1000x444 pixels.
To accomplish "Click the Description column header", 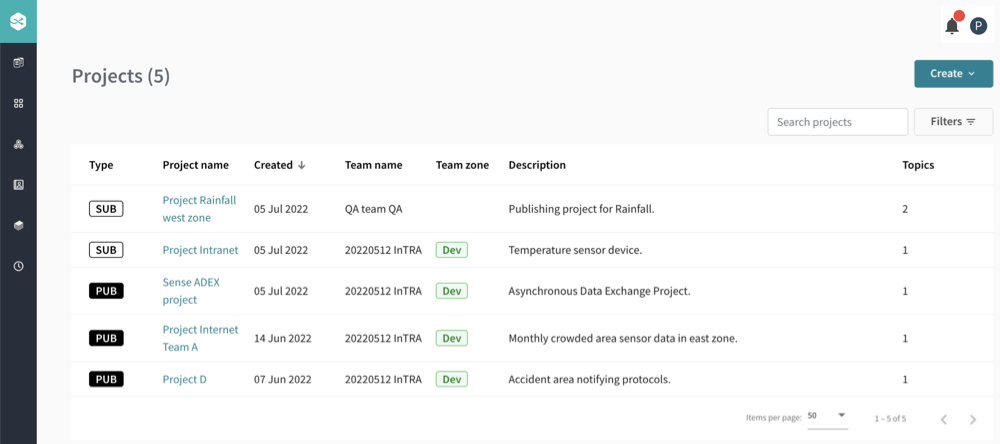I will pyautogui.click(x=537, y=165).
